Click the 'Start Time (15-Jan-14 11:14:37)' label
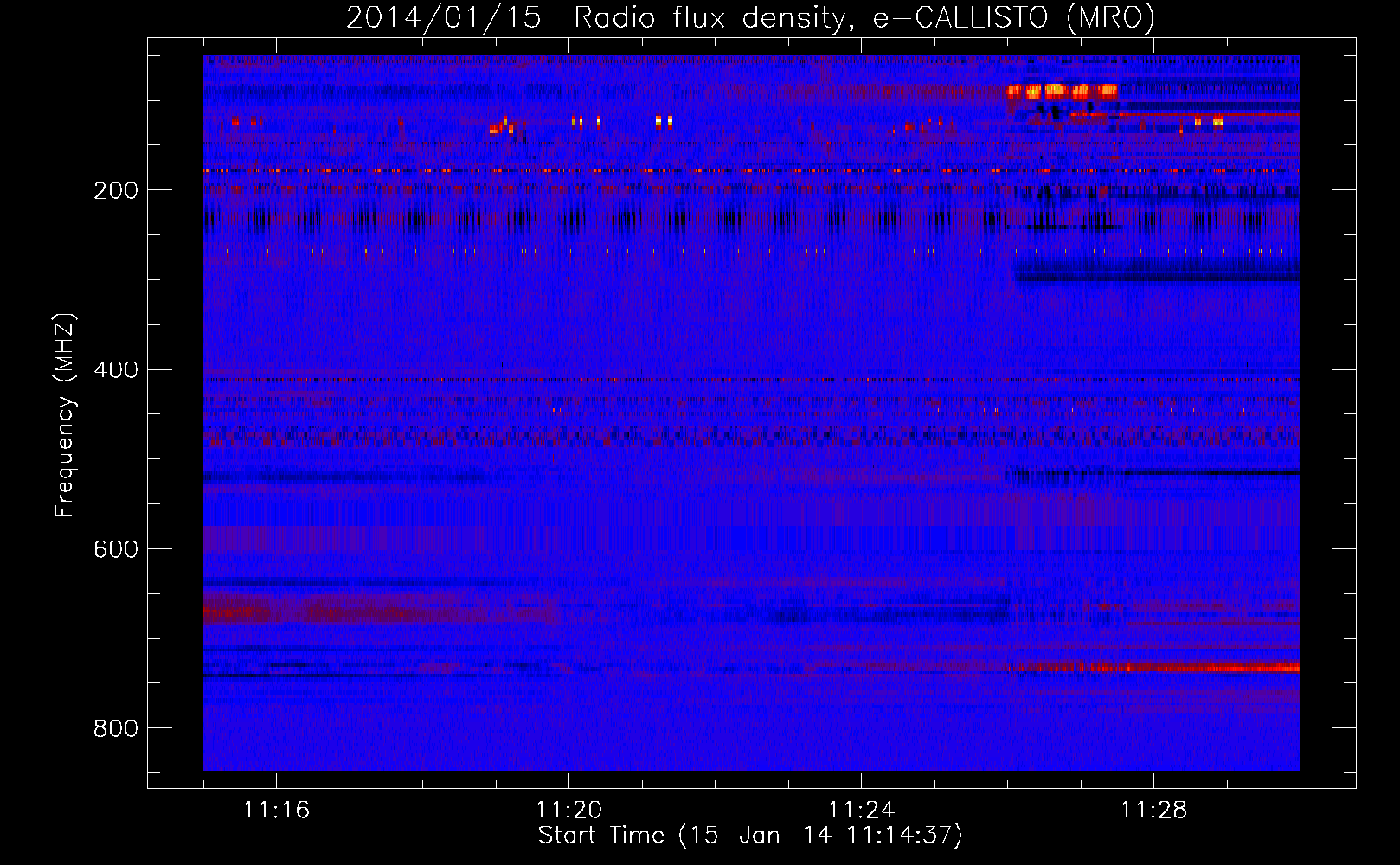The width and height of the screenshot is (1400, 865). click(750, 836)
